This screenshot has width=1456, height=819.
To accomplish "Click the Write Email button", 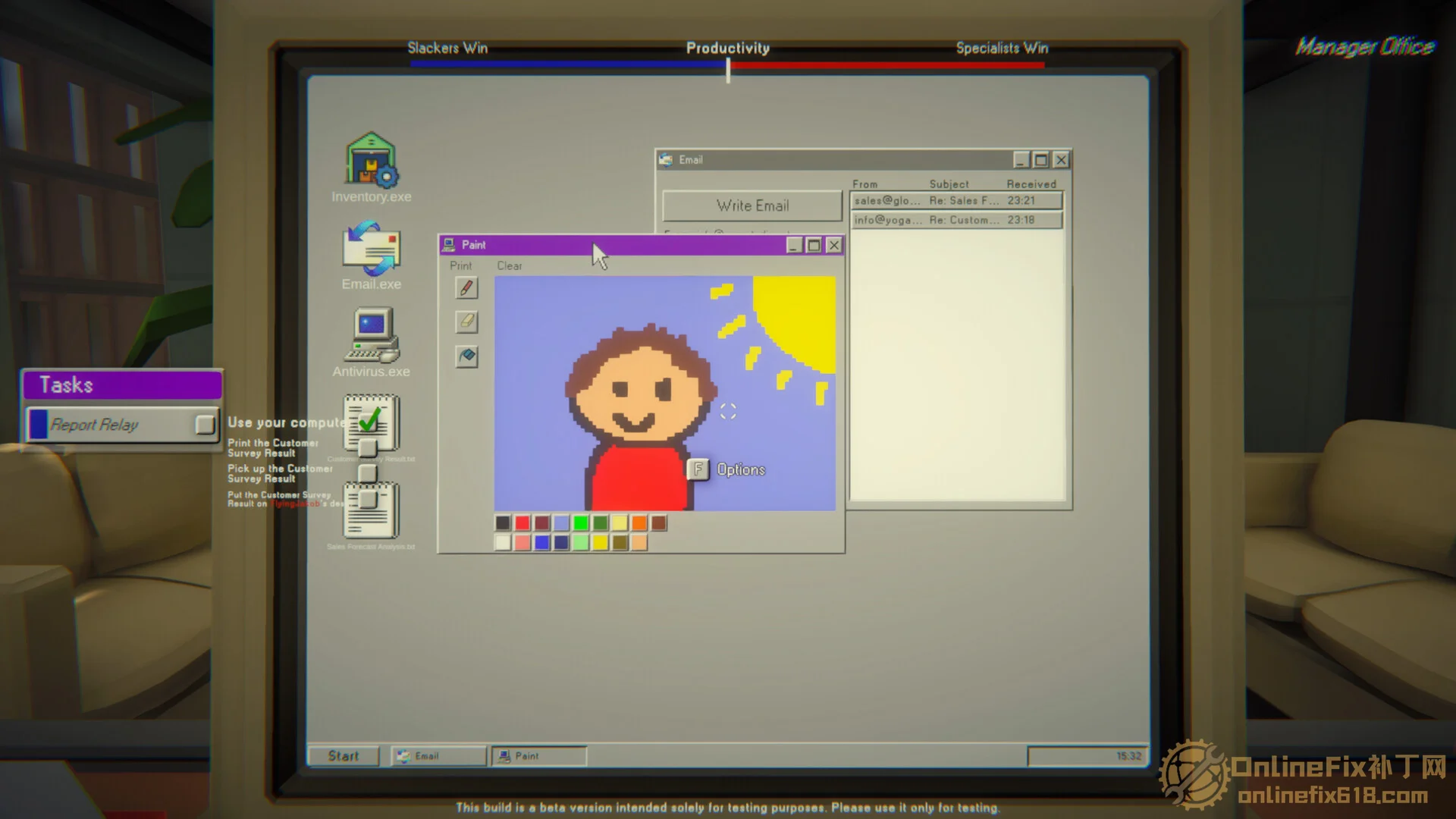I will pyautogui.click(x=752, y=206).
